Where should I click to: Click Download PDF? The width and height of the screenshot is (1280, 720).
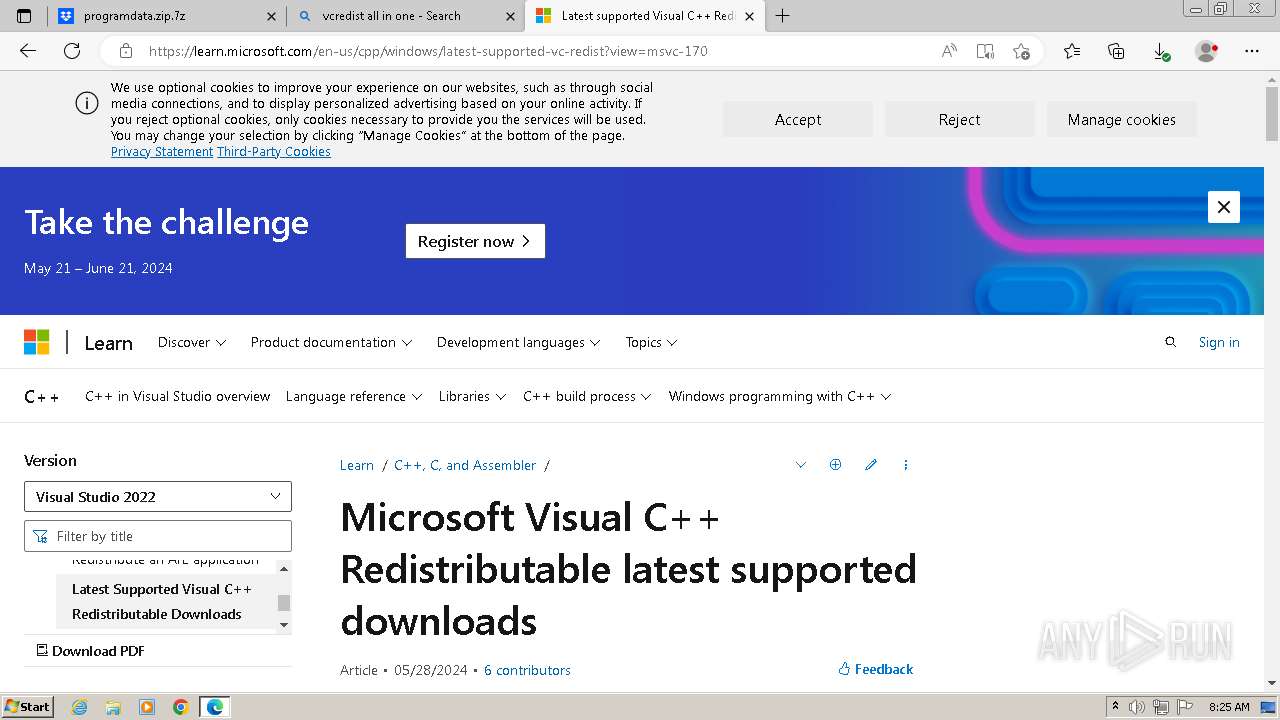pyautogui.click(x=91, y=651)
